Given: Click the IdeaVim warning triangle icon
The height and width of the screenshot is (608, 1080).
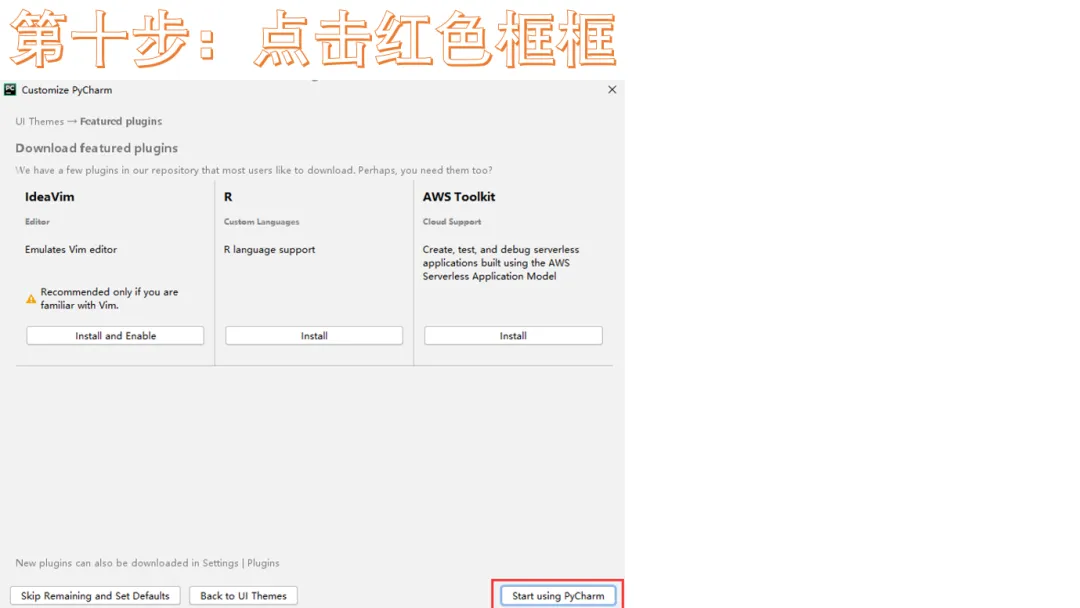Looking at the screenshot, I should pos(31,299).
